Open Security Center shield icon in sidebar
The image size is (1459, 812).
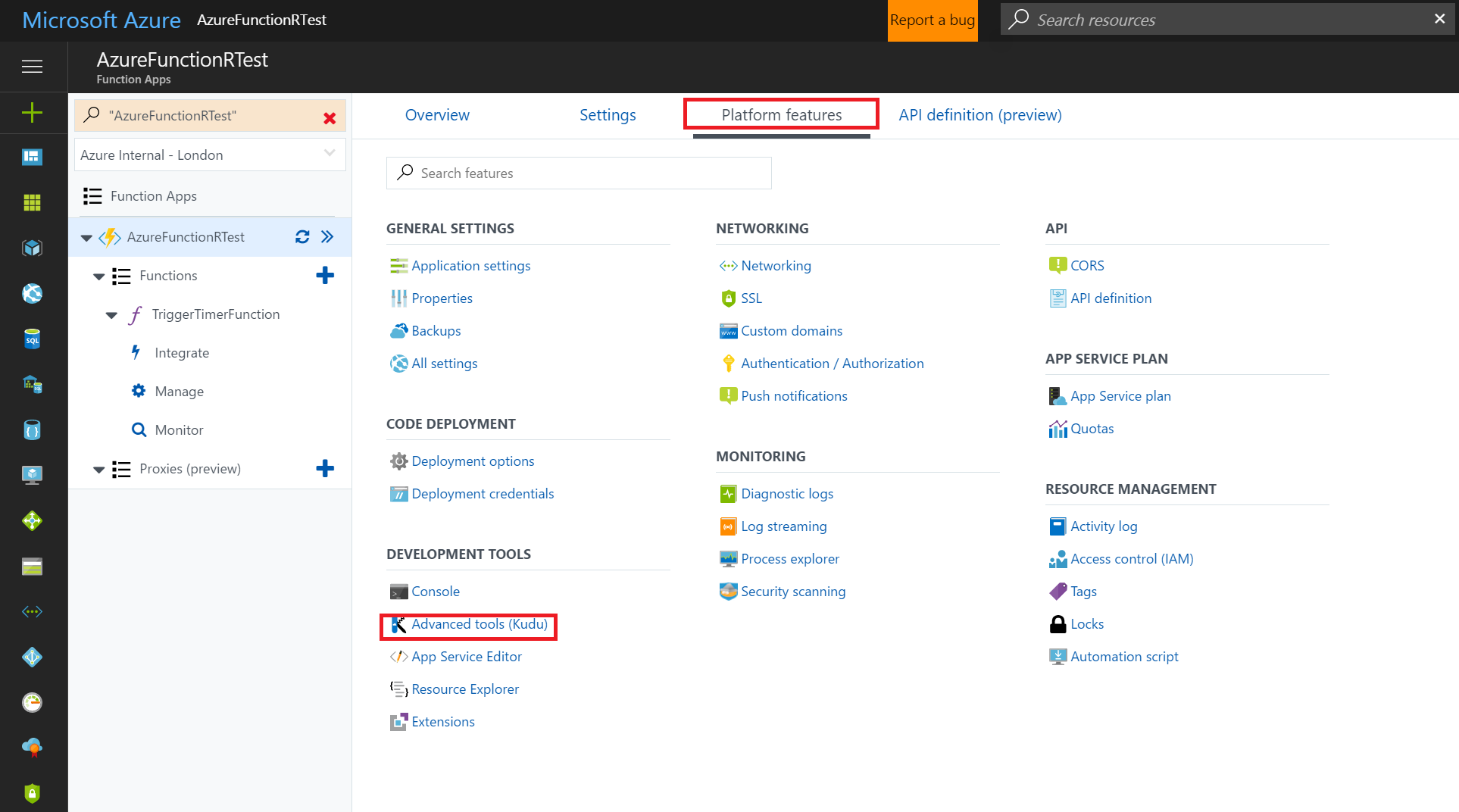pyautogui.click(x=32, y=793)
